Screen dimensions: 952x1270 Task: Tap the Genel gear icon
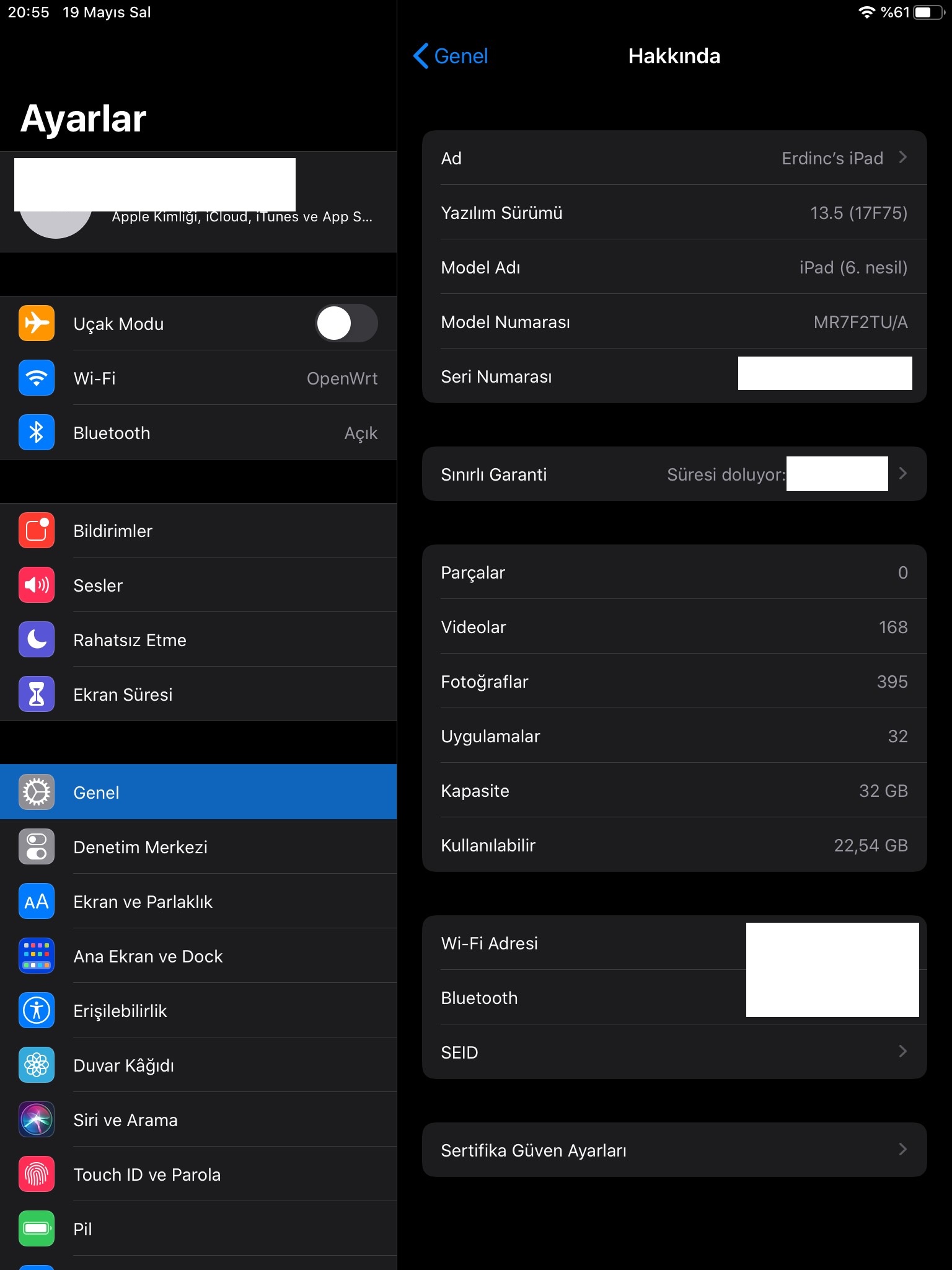[37, 792]
